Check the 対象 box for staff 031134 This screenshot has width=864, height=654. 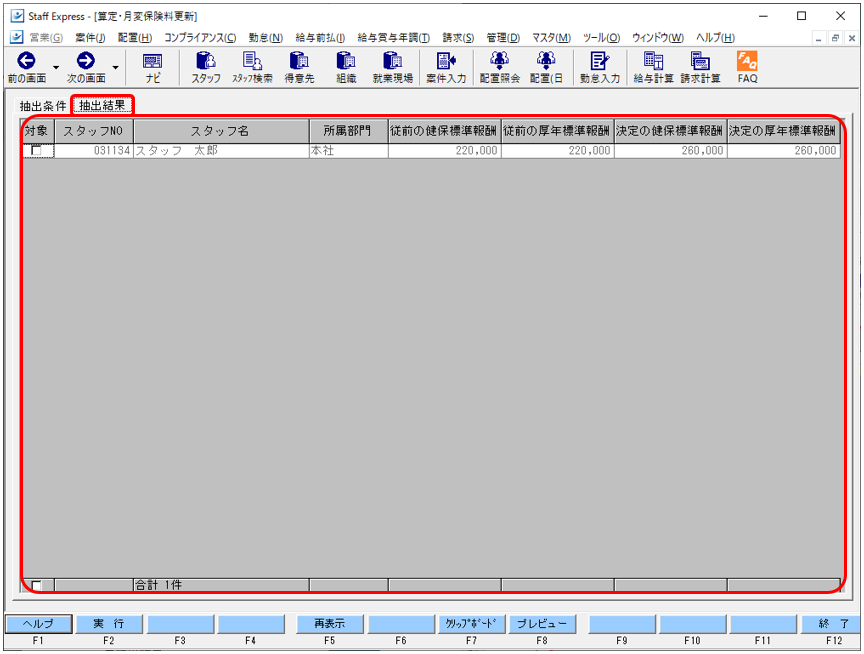36,150
